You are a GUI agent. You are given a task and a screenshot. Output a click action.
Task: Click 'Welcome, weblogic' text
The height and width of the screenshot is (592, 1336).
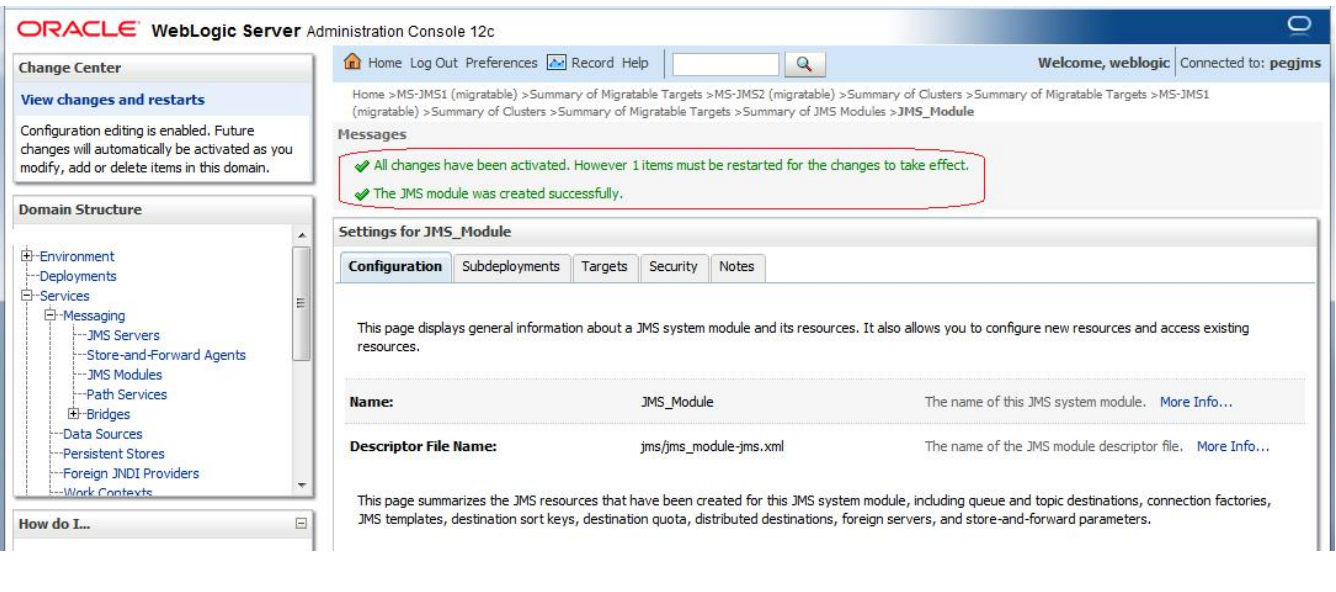point(1103,63)
